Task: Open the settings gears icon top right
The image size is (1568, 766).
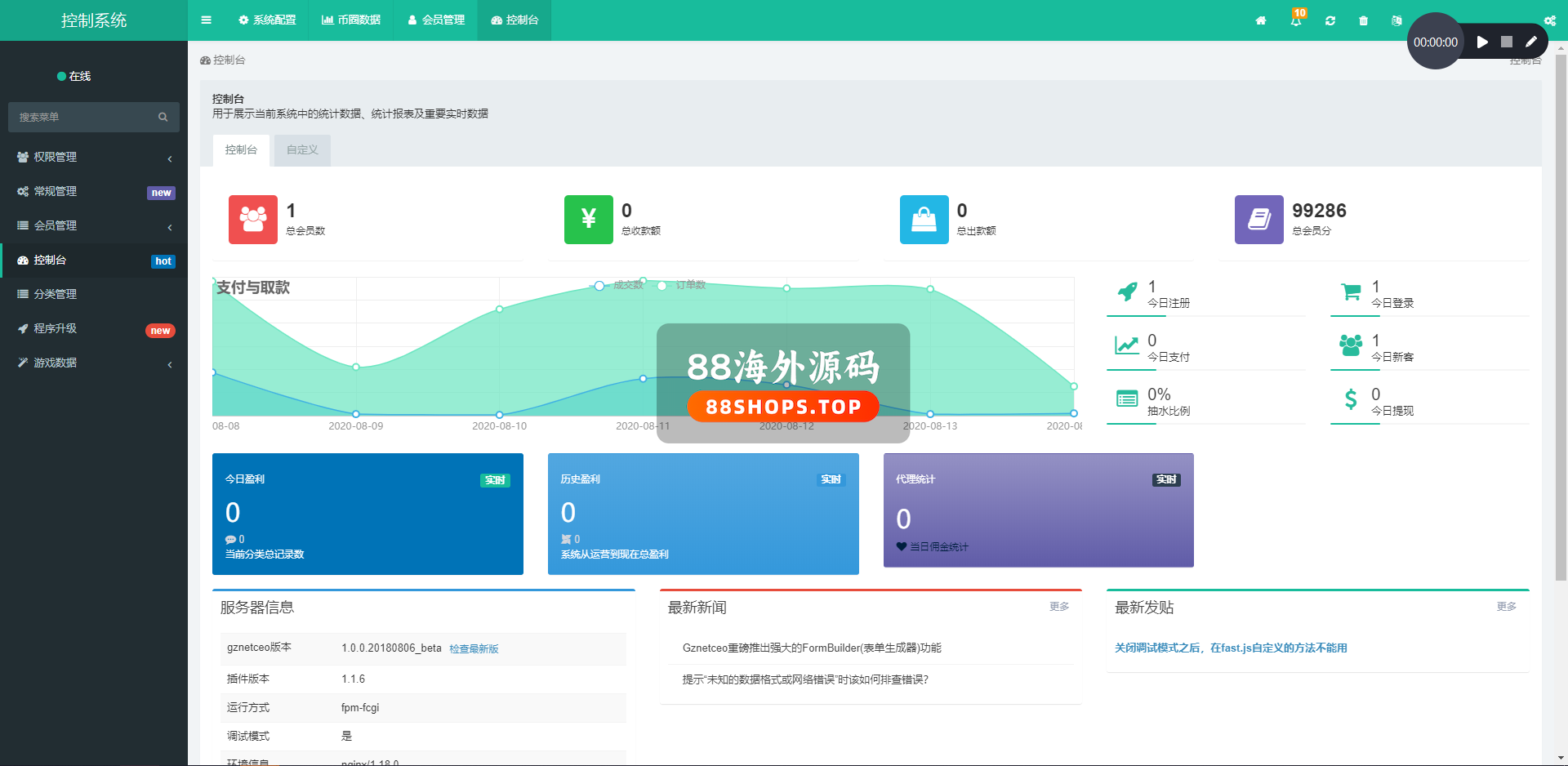Action: [1549, 21]
